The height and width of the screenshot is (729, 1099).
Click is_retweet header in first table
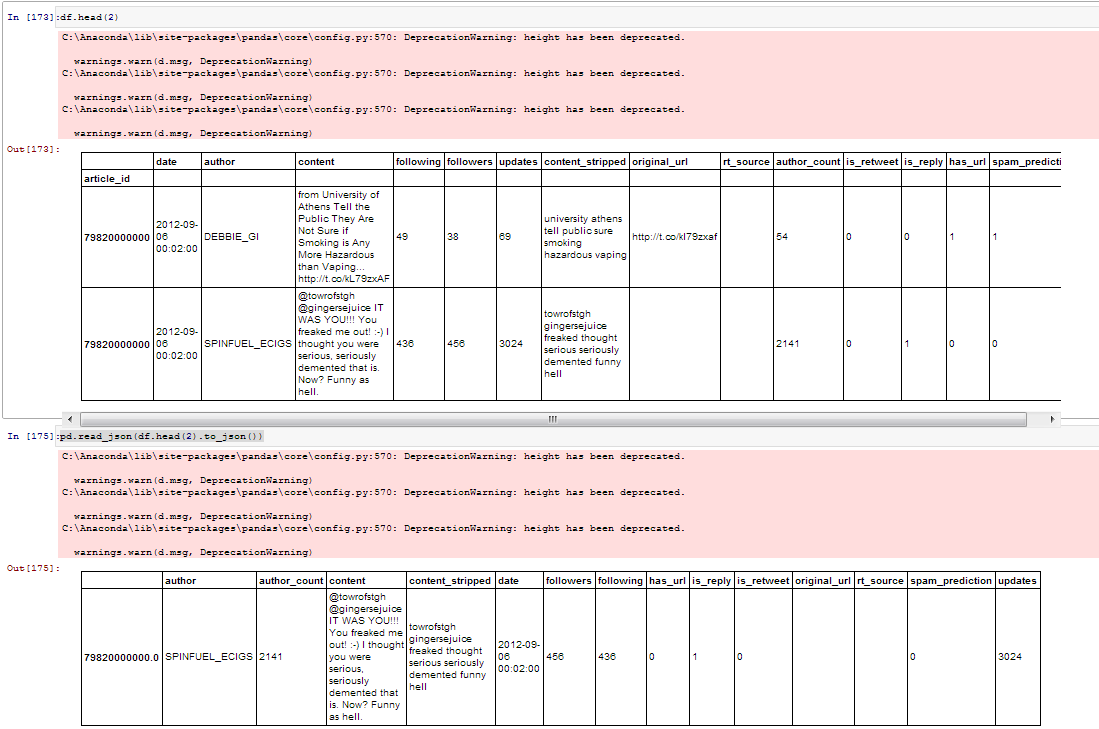pyautogui.click(x=872, y=161)
